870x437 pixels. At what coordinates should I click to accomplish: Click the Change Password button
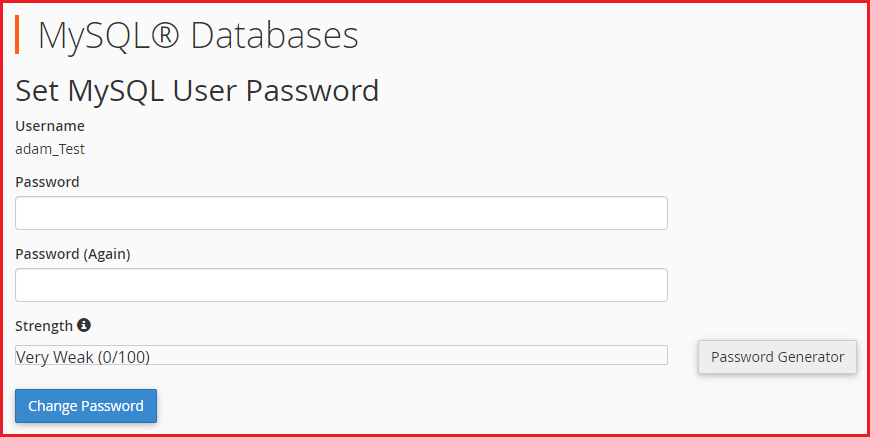86,406
